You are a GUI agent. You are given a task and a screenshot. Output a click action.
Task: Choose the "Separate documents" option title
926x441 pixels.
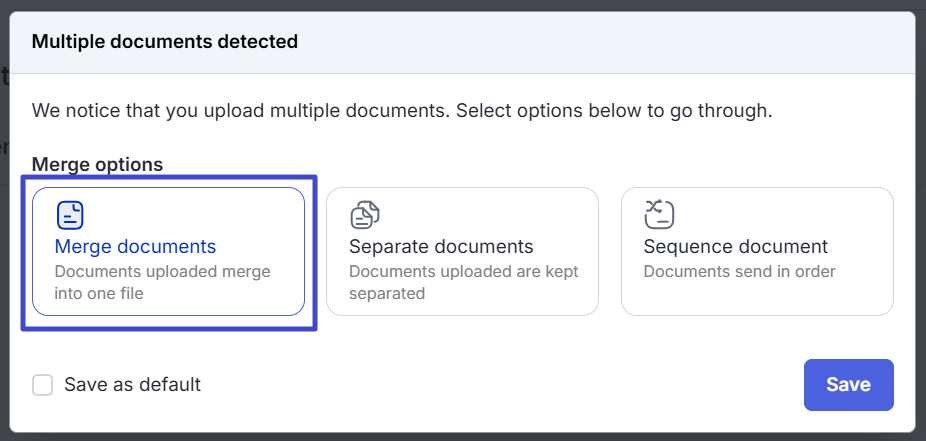point(441,246)
